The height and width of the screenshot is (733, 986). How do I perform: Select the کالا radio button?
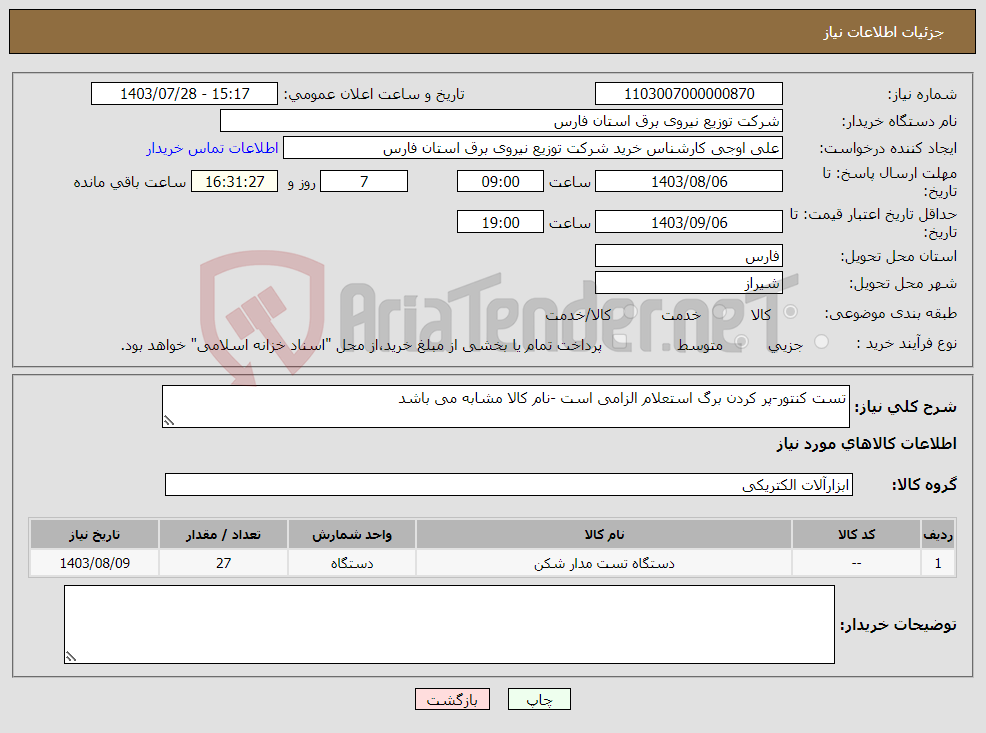pyautogui.click(x=790, y=312)
